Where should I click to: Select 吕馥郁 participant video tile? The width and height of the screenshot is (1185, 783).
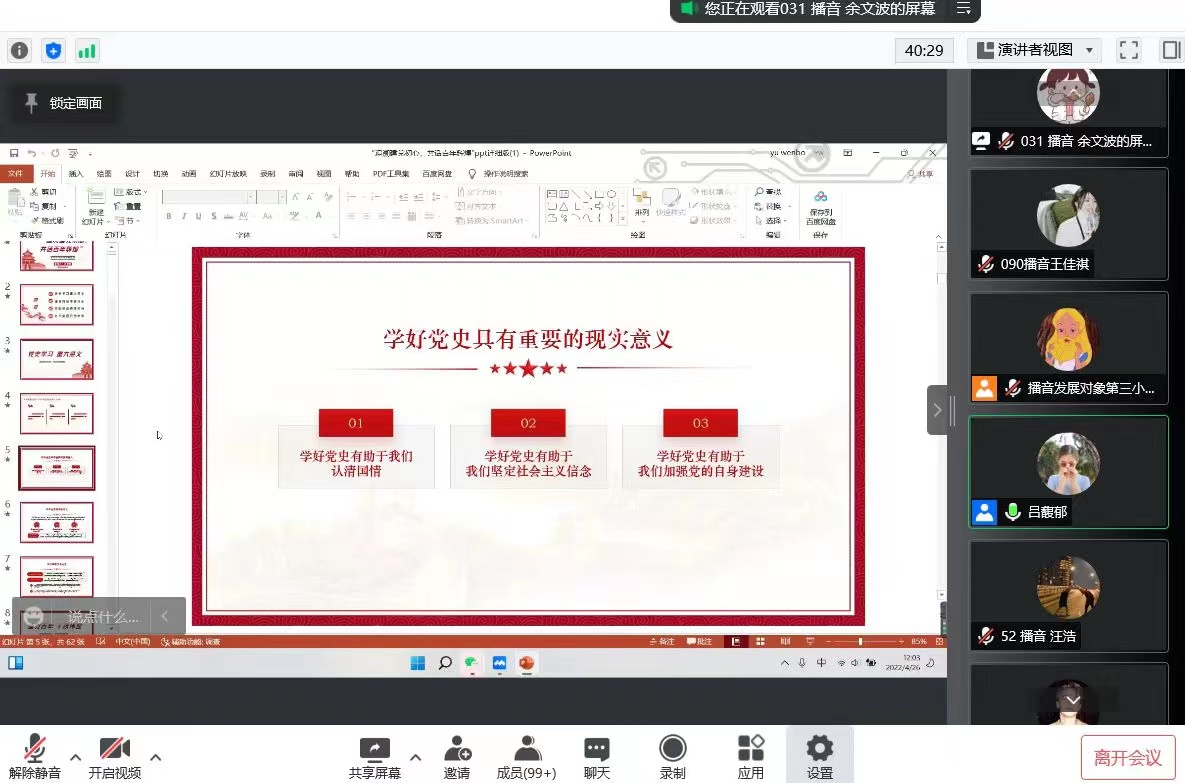click(x=1068, y=471)
